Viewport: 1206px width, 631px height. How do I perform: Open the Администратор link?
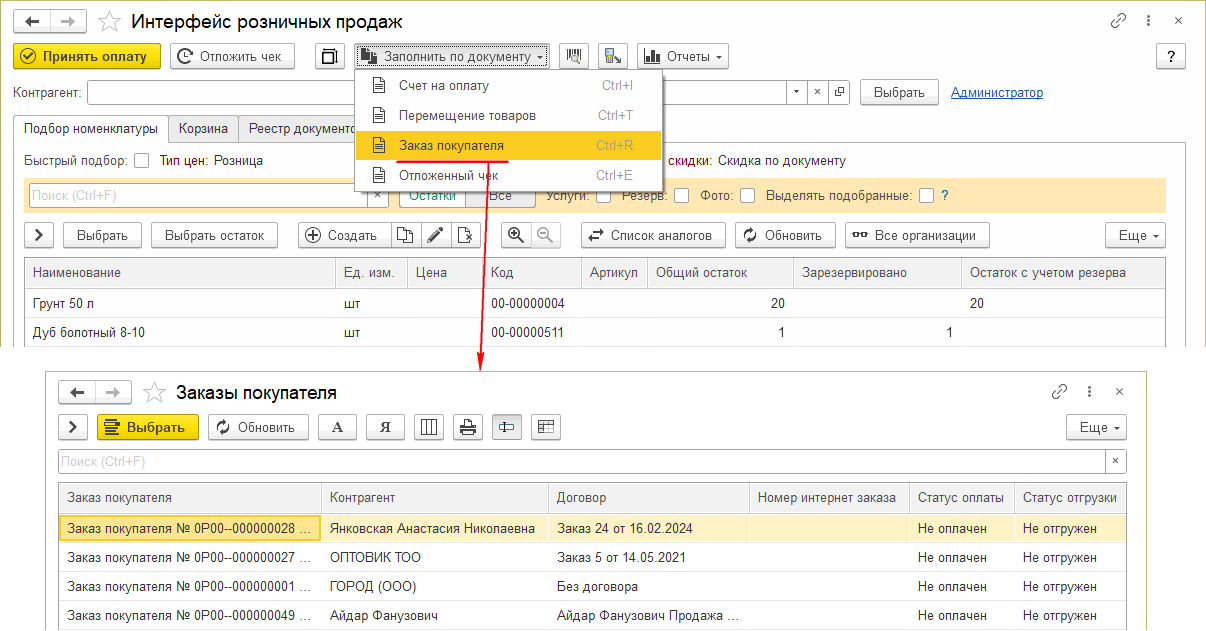click(x=996, y=93)
